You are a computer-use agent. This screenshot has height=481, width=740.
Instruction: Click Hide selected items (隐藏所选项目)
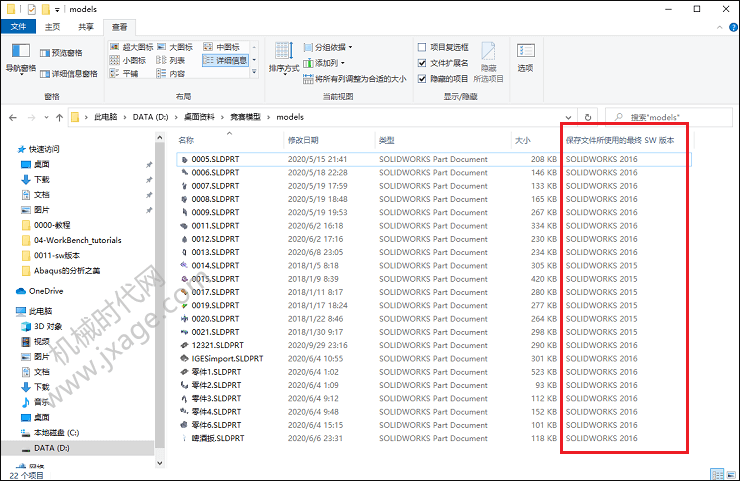[488, 62]
